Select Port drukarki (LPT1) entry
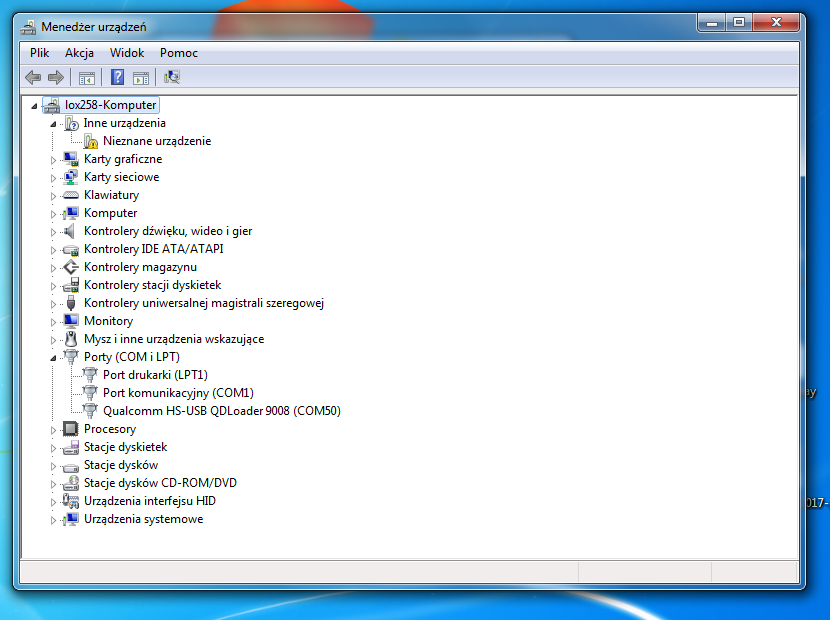 click(x=154, y=375)
